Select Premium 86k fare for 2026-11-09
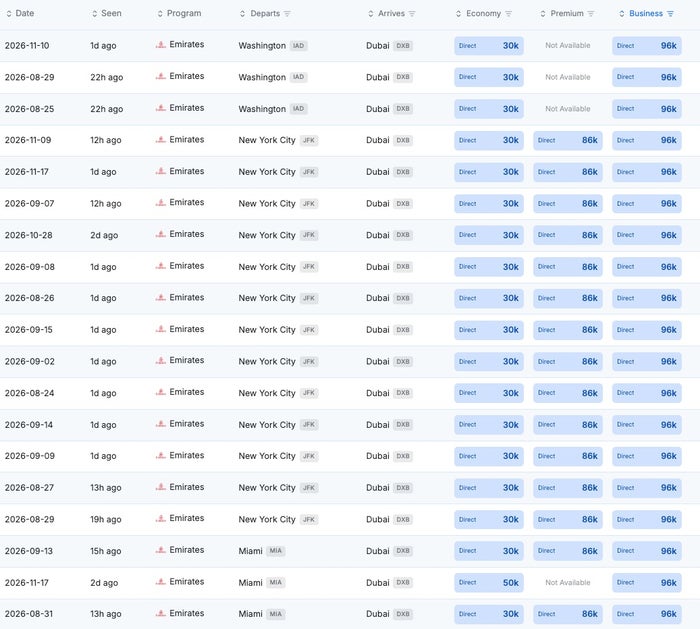Viewport: 700px width, 629px height. tap(568, 140)
